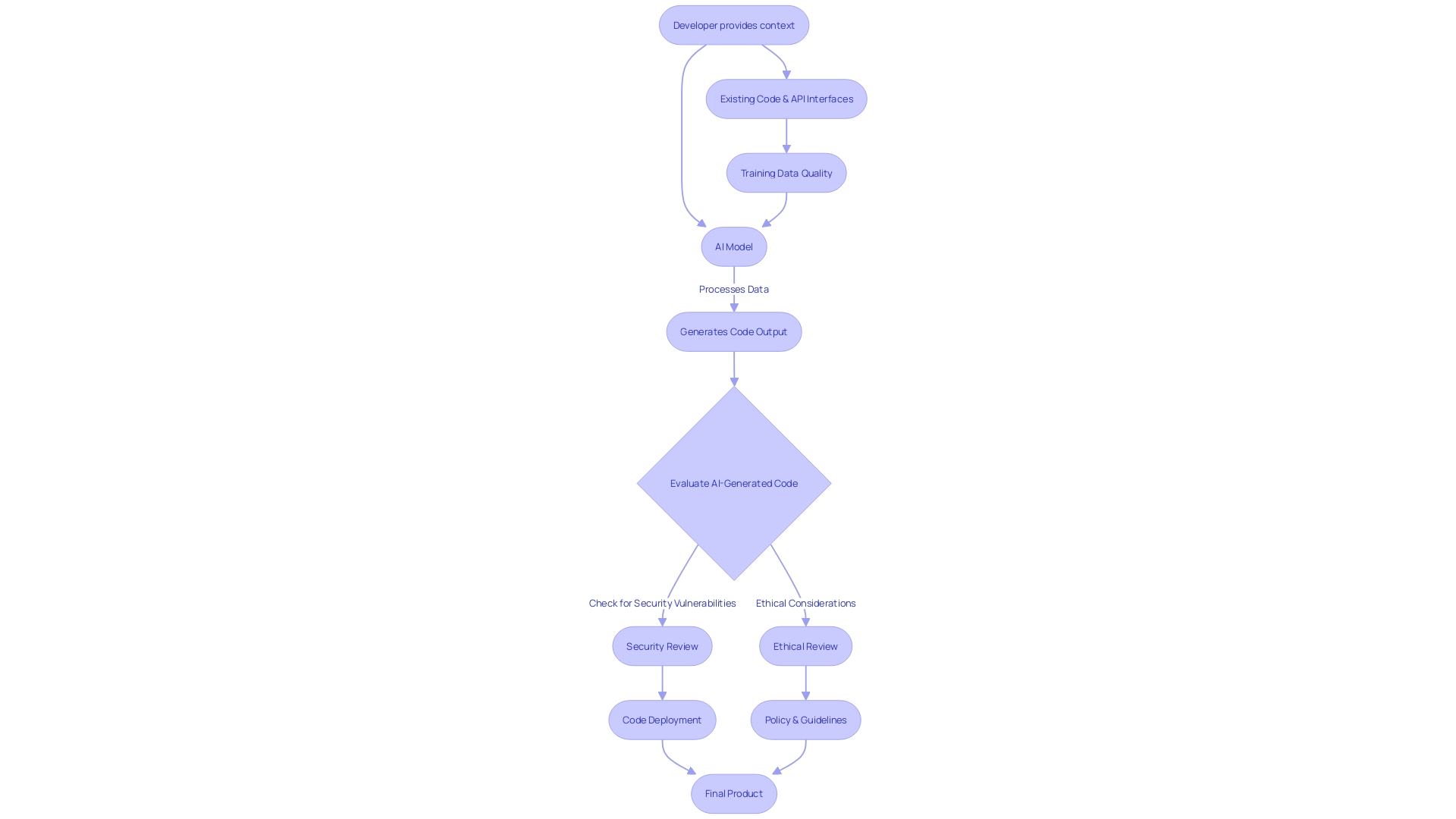The height and width of the screenshot is (819, 1456).
Task: Click the Developer provides context node
Action: [x=733, y=25]
